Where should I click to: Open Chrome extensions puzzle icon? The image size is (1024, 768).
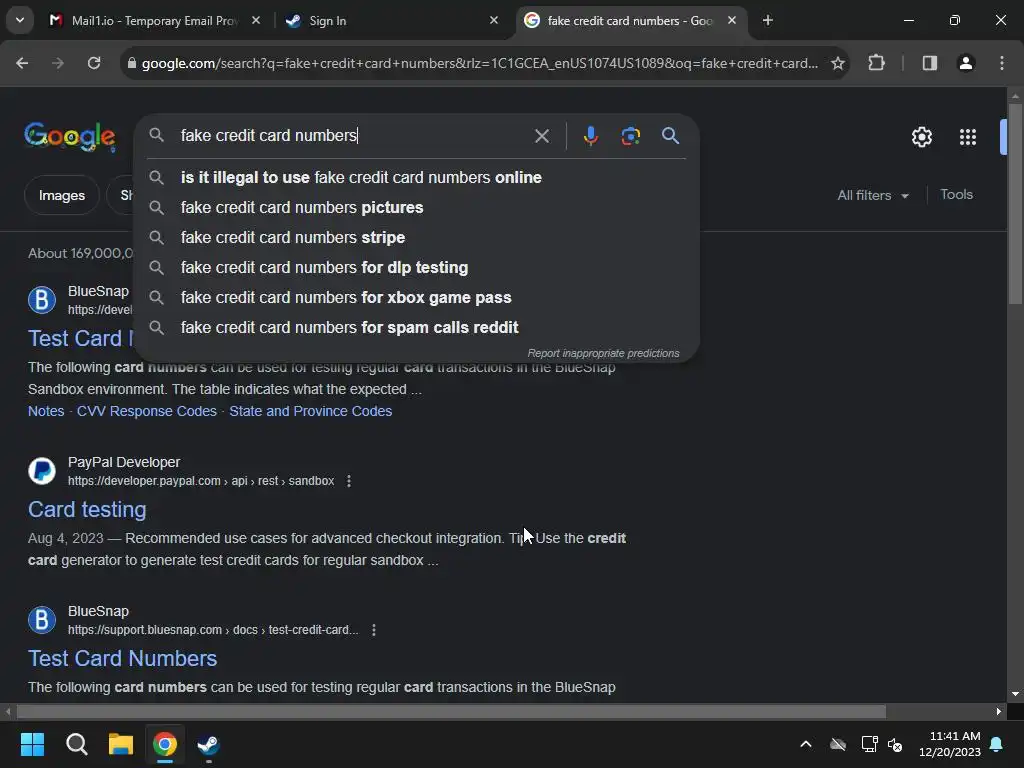point(876,63)
